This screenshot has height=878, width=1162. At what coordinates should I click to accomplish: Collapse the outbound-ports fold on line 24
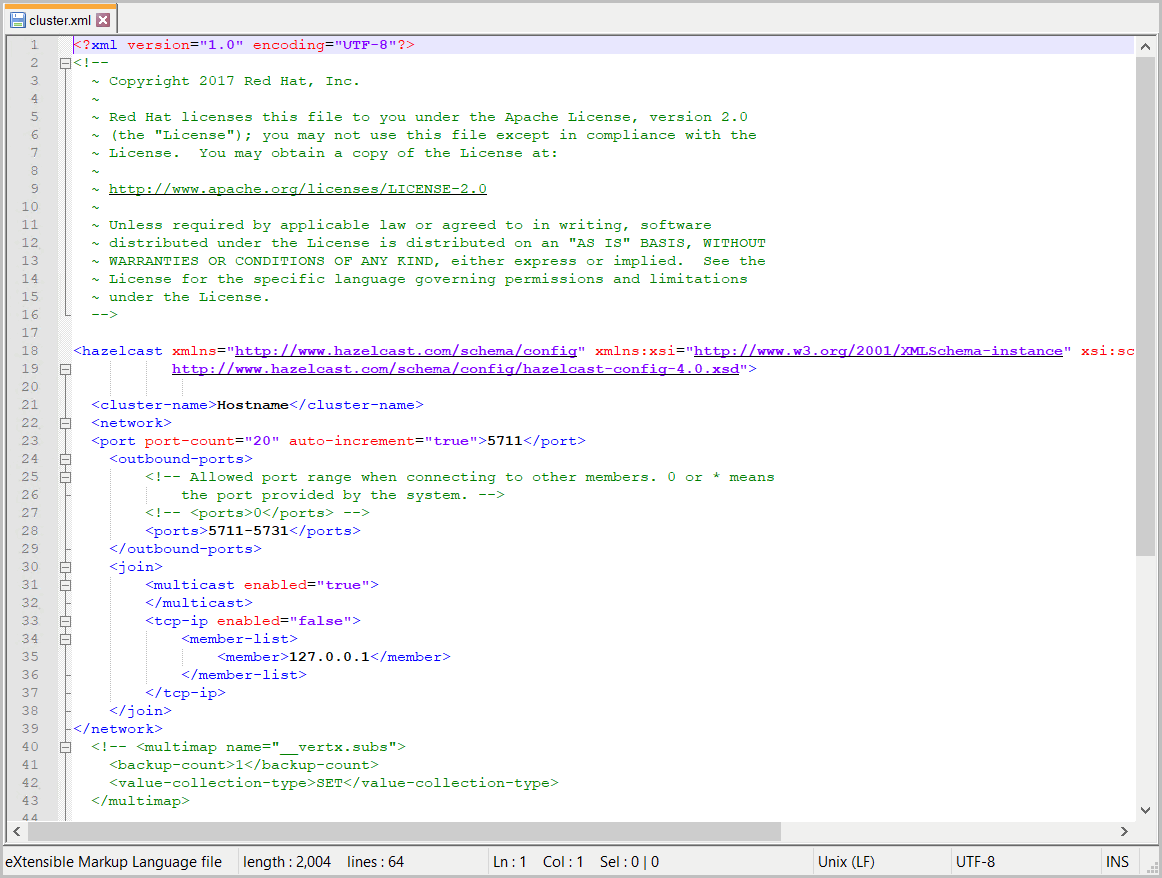pos(65,459)
